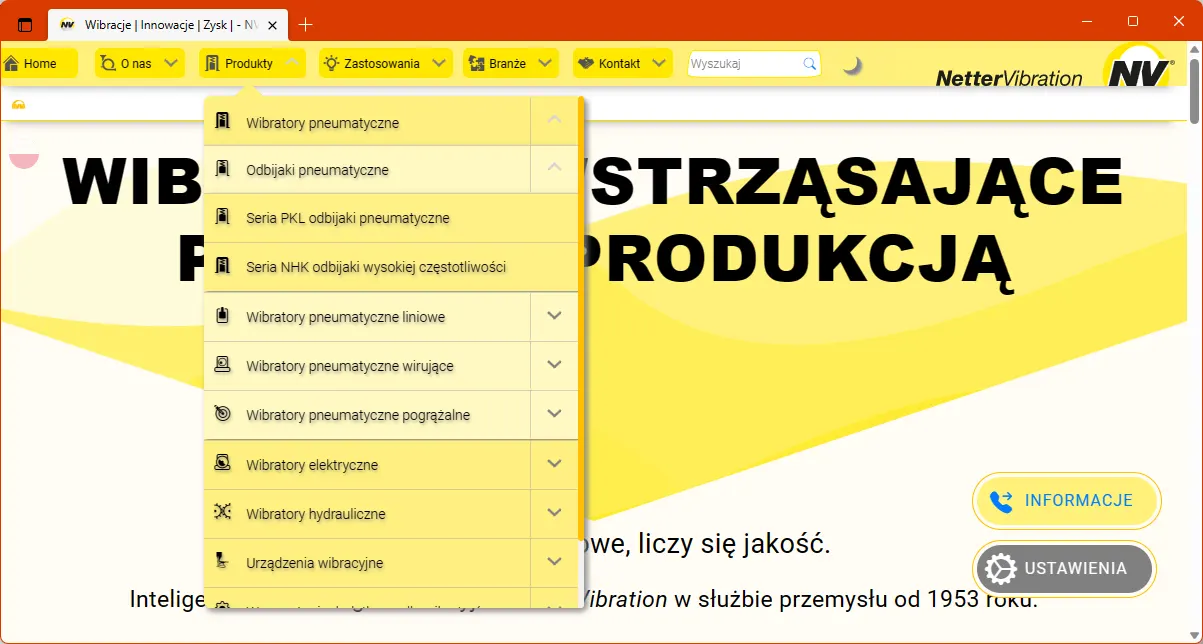Open the USTAWIENIA settings button
The image size is (1203, 644).
(x=1064, y=569)
